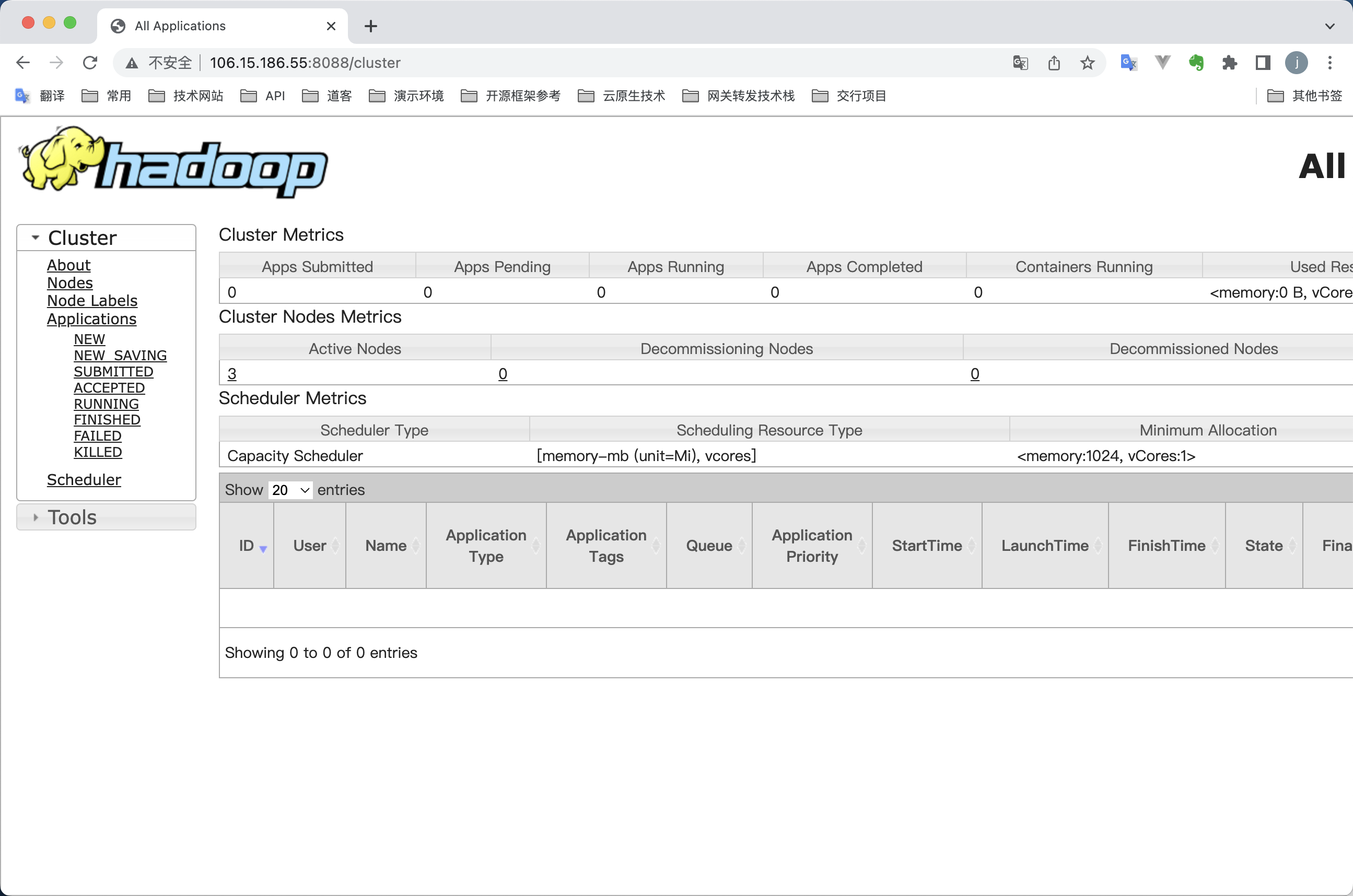Open the Show entries count dropdown
Screen dimensions: 1353x896
tap(290, 490)
